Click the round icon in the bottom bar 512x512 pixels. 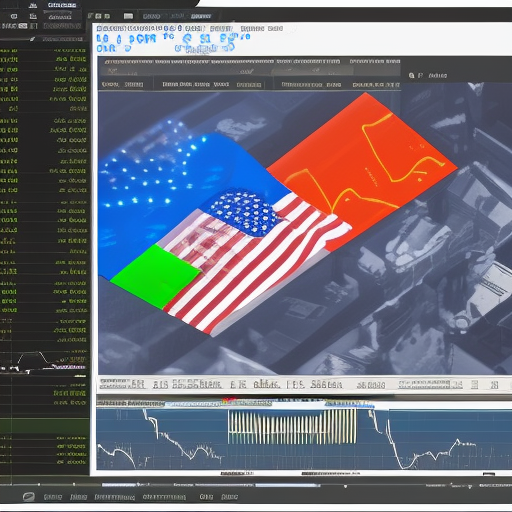pos(29,497)
